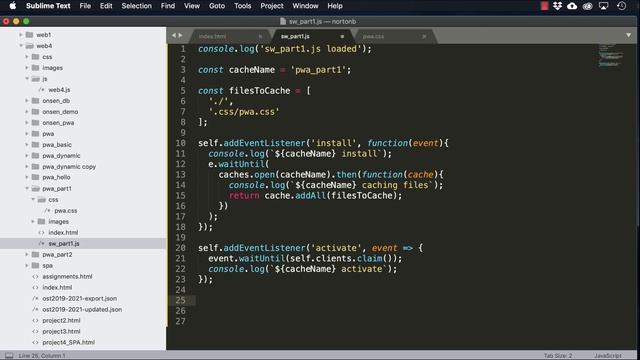Click the Time Machine menu bar icon
This screenshot has width=640, height=360.
[621, 6]
